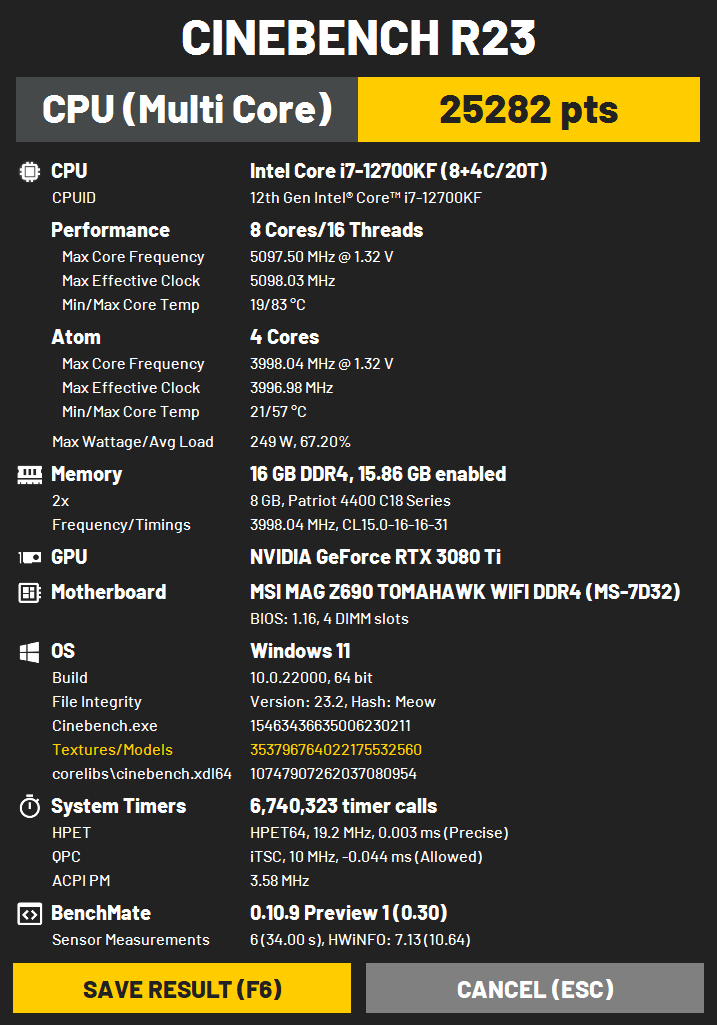The image size is (717, 1025).
Task: Click QPC value iTSC, 10 MHz
Action: pos(366,857)
